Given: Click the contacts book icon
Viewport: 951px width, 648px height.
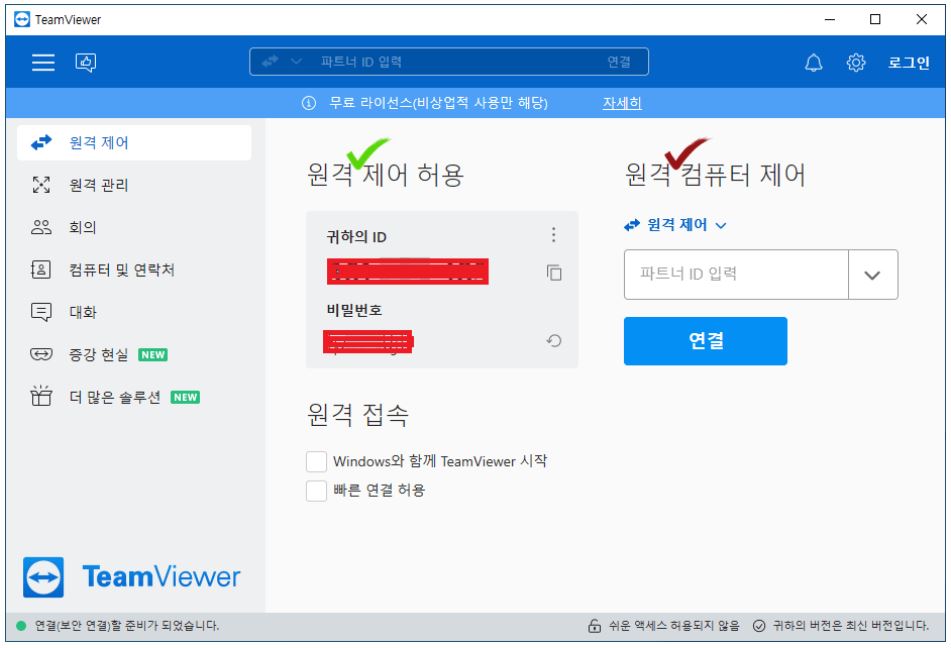Looking at the screenshot, I should click(41, 269).
